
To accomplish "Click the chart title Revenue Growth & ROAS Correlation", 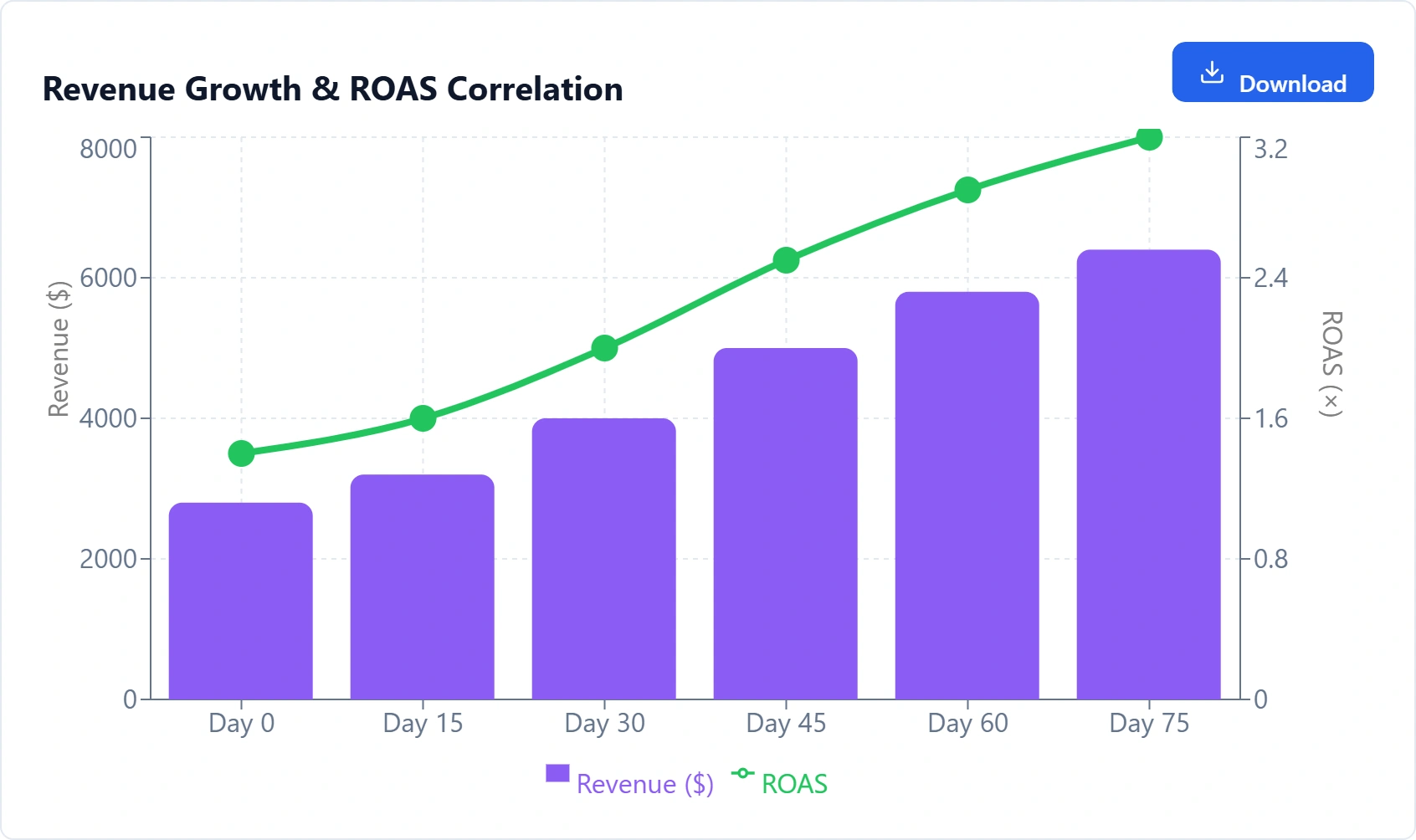I will (332, 89).
